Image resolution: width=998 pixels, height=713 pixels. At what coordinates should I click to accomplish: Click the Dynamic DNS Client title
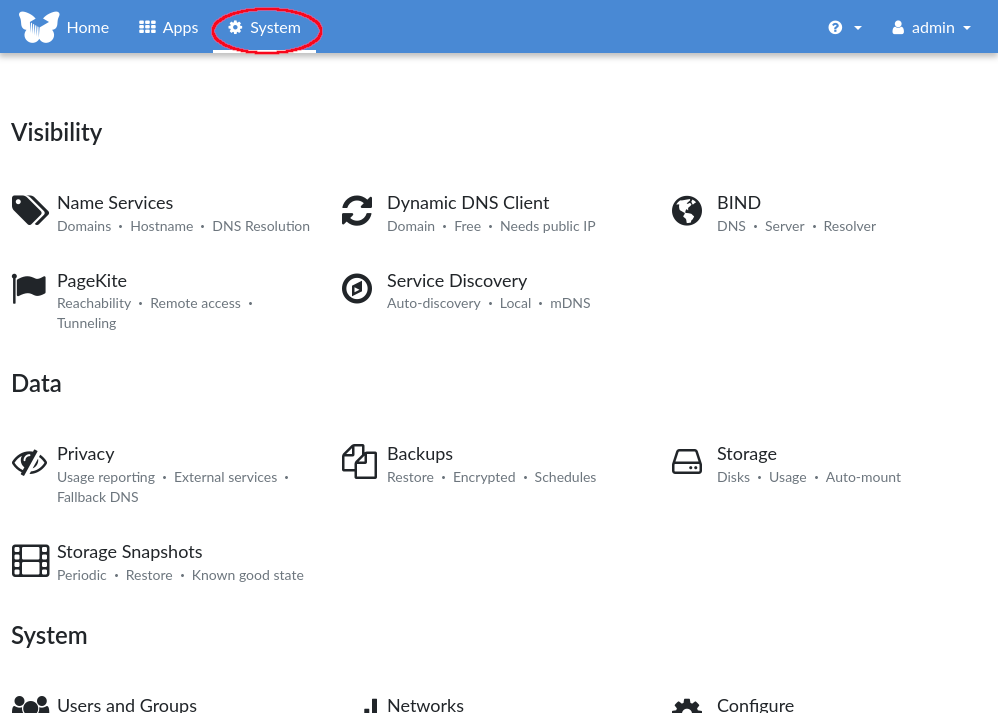468,203
